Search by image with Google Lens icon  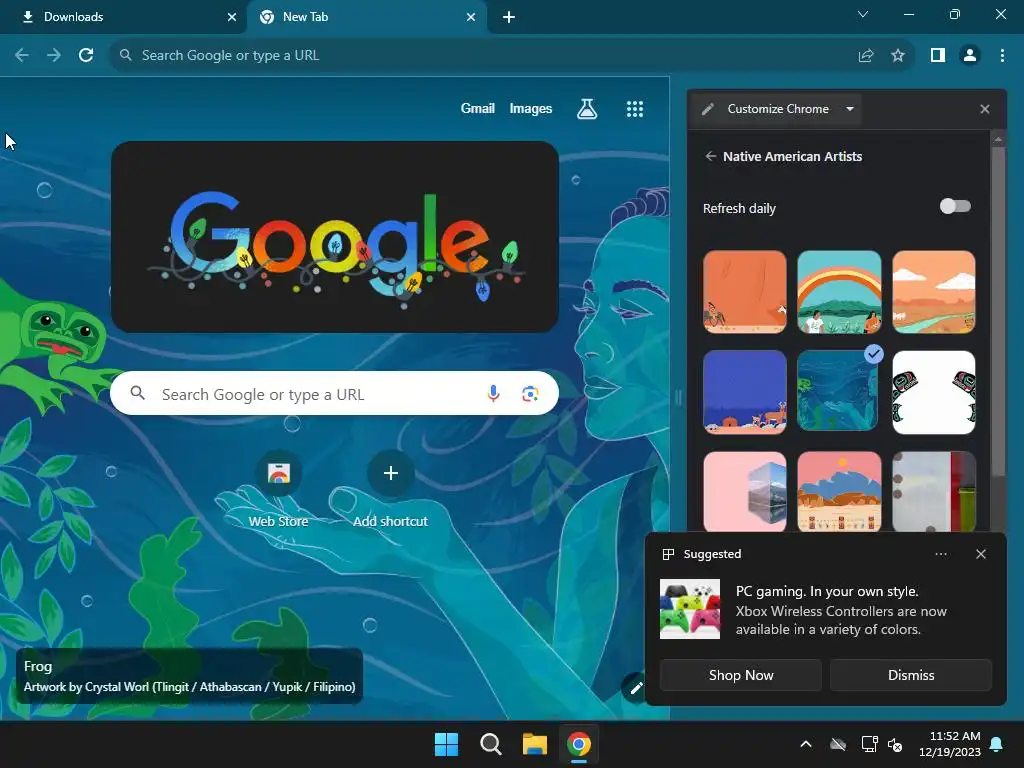coord(530,393)
